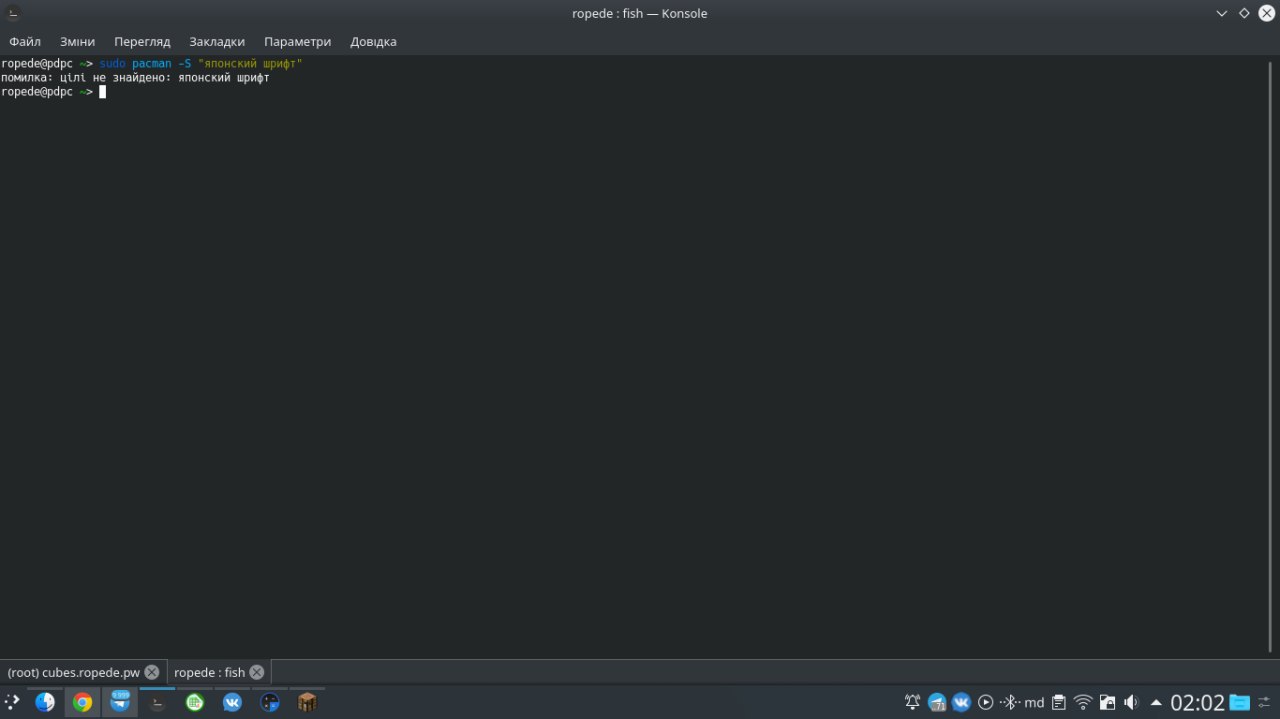Click the terminal cursor at the prompt
This screenshot has height=719, width=1280.
point(102,92)
